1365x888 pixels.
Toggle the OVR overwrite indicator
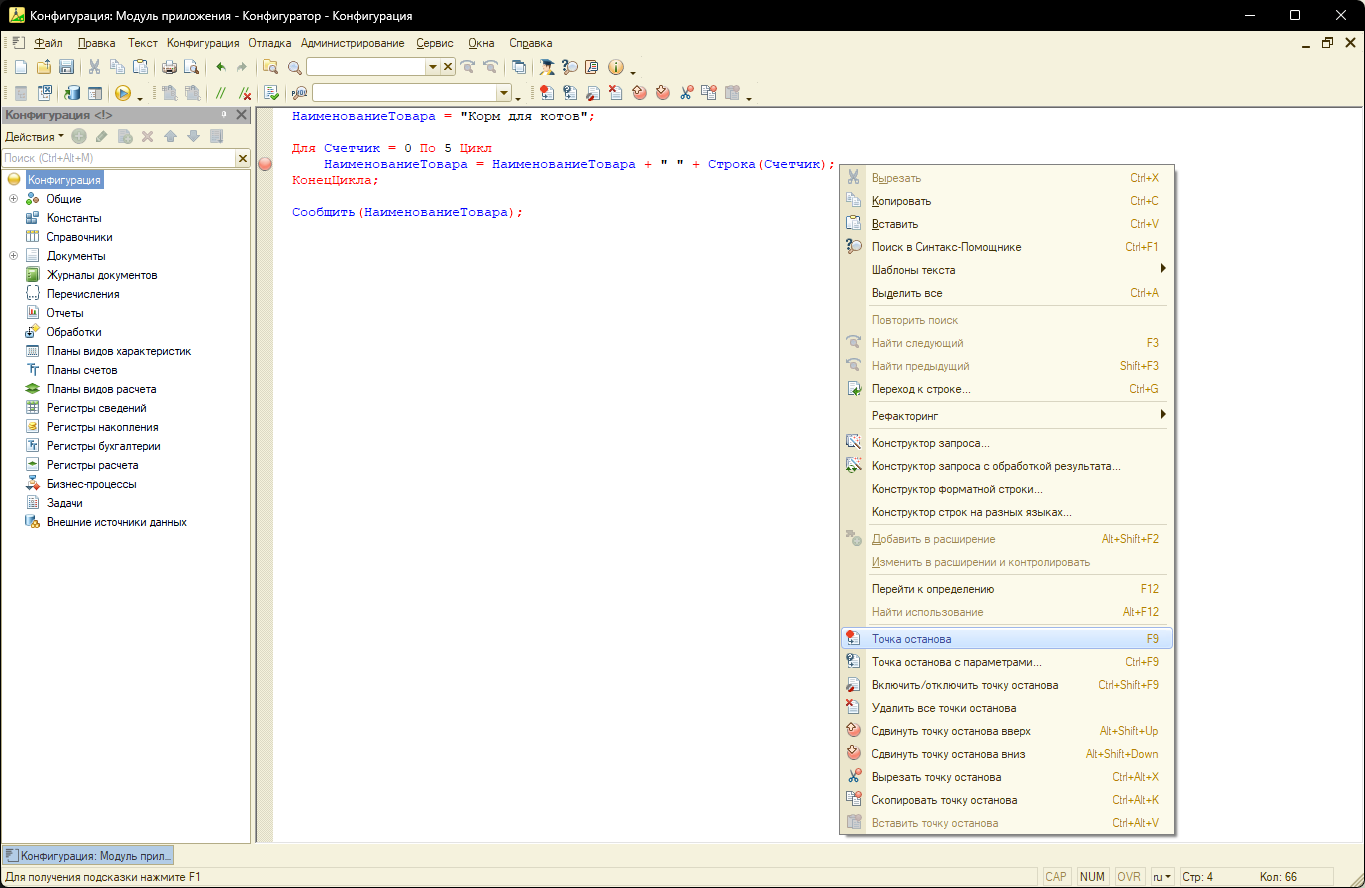(1129, 876)
